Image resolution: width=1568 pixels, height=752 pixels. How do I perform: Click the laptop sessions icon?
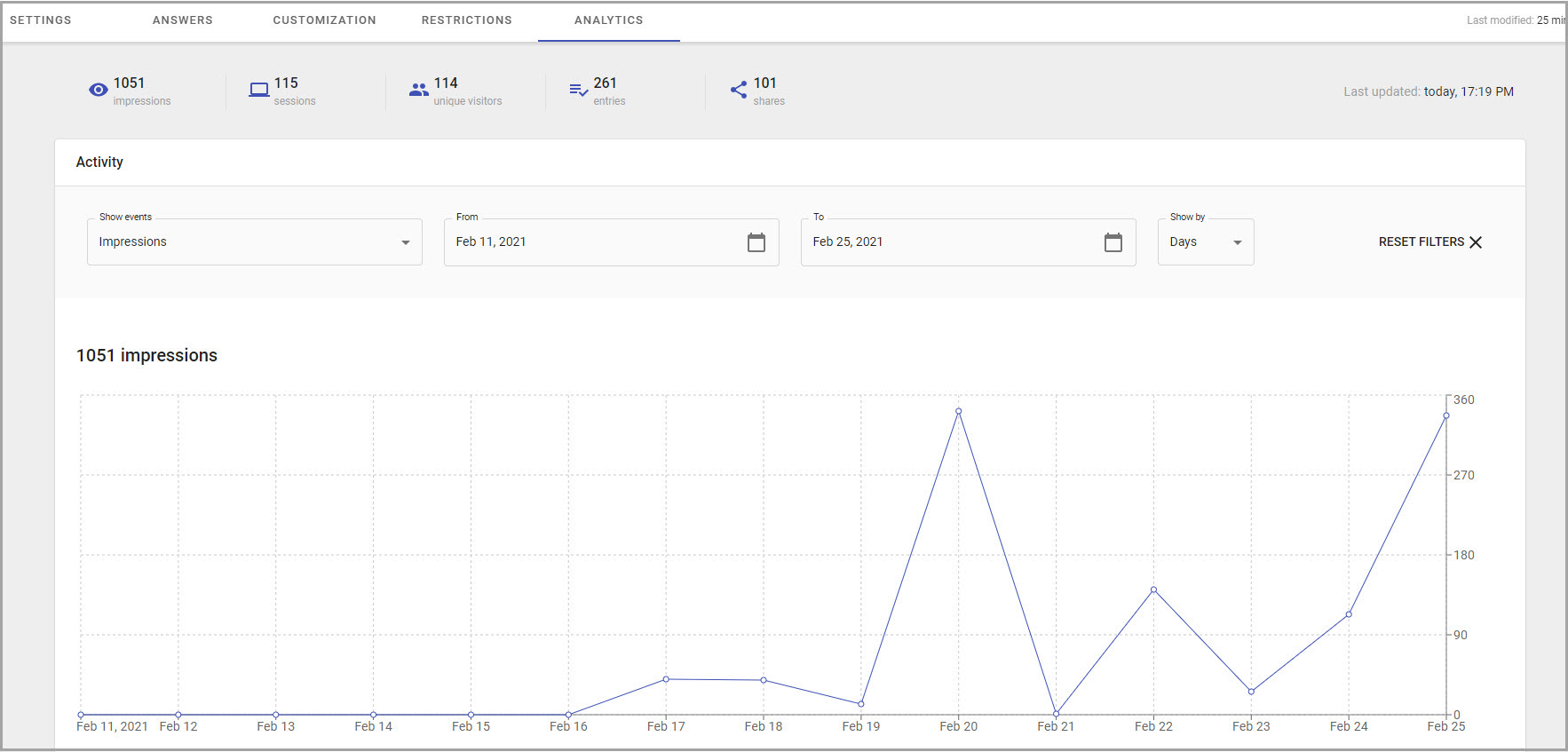pyautogui.click(x=258, y=90)
